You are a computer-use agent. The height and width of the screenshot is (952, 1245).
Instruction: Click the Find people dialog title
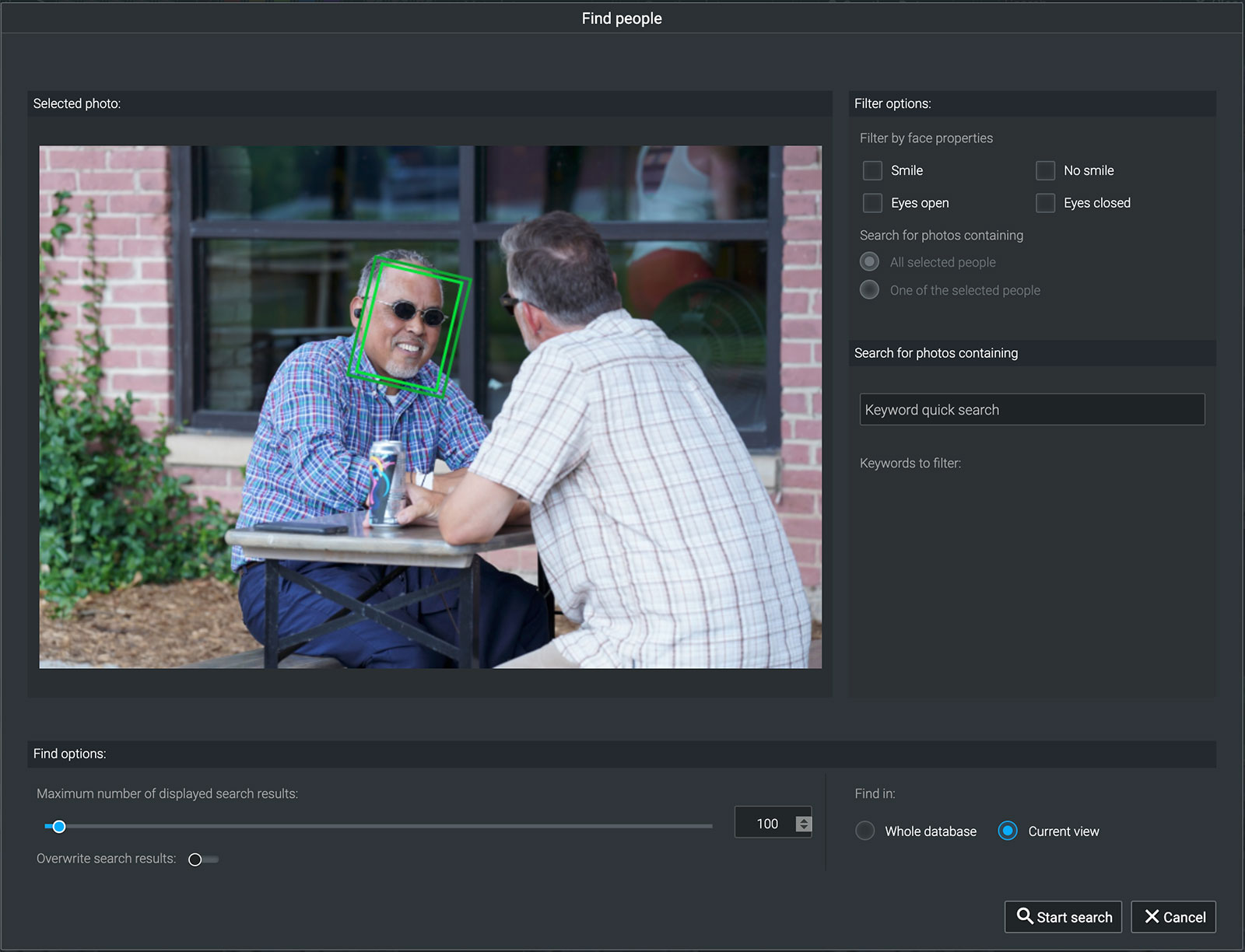(x=622, y=19)
